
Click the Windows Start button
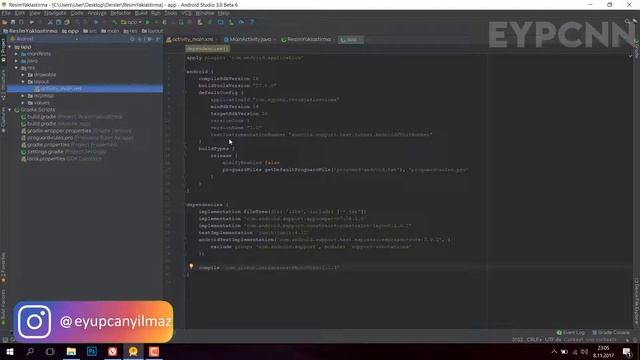coord(10,351)
